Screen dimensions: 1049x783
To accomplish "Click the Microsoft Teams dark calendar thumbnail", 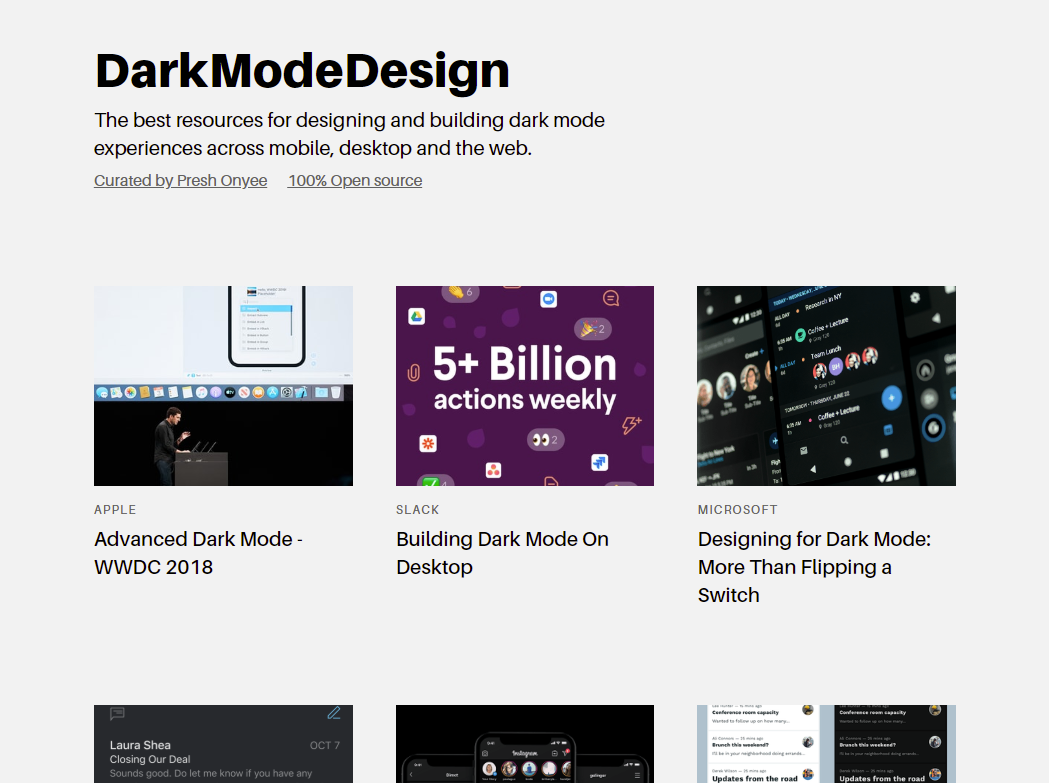I will point(826,385).
